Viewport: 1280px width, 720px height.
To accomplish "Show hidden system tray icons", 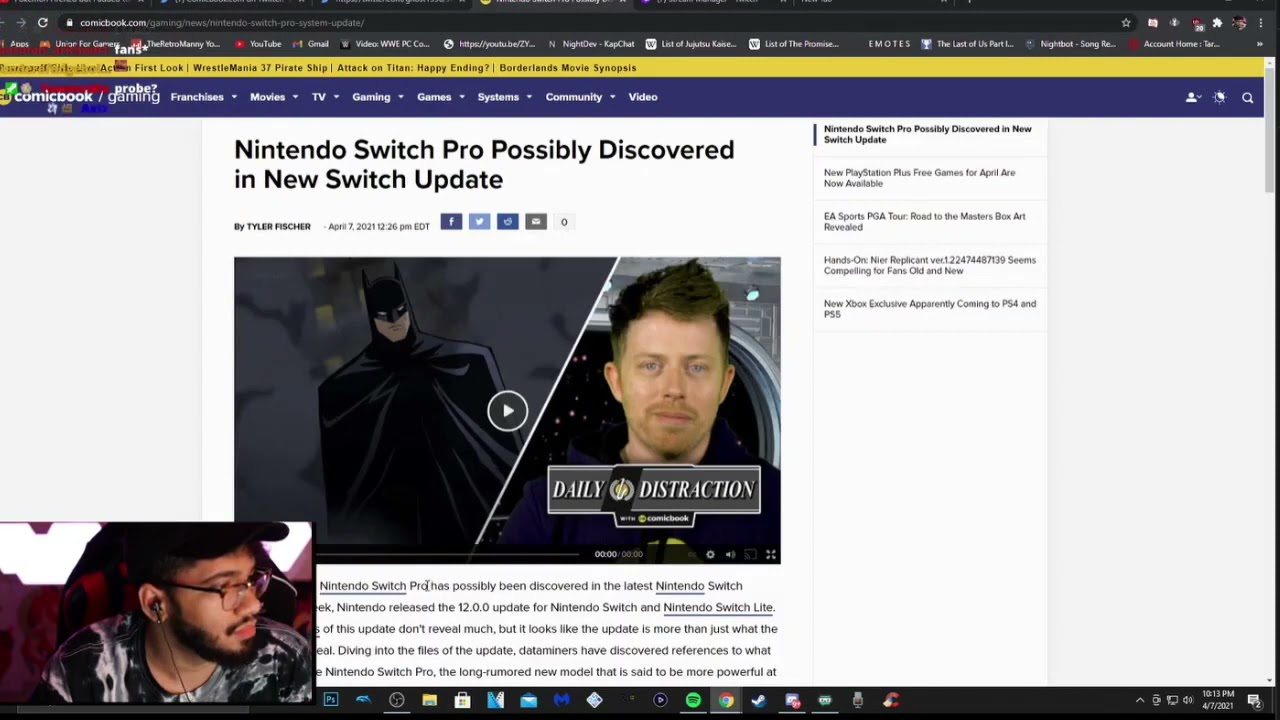I will point(1139,700).
